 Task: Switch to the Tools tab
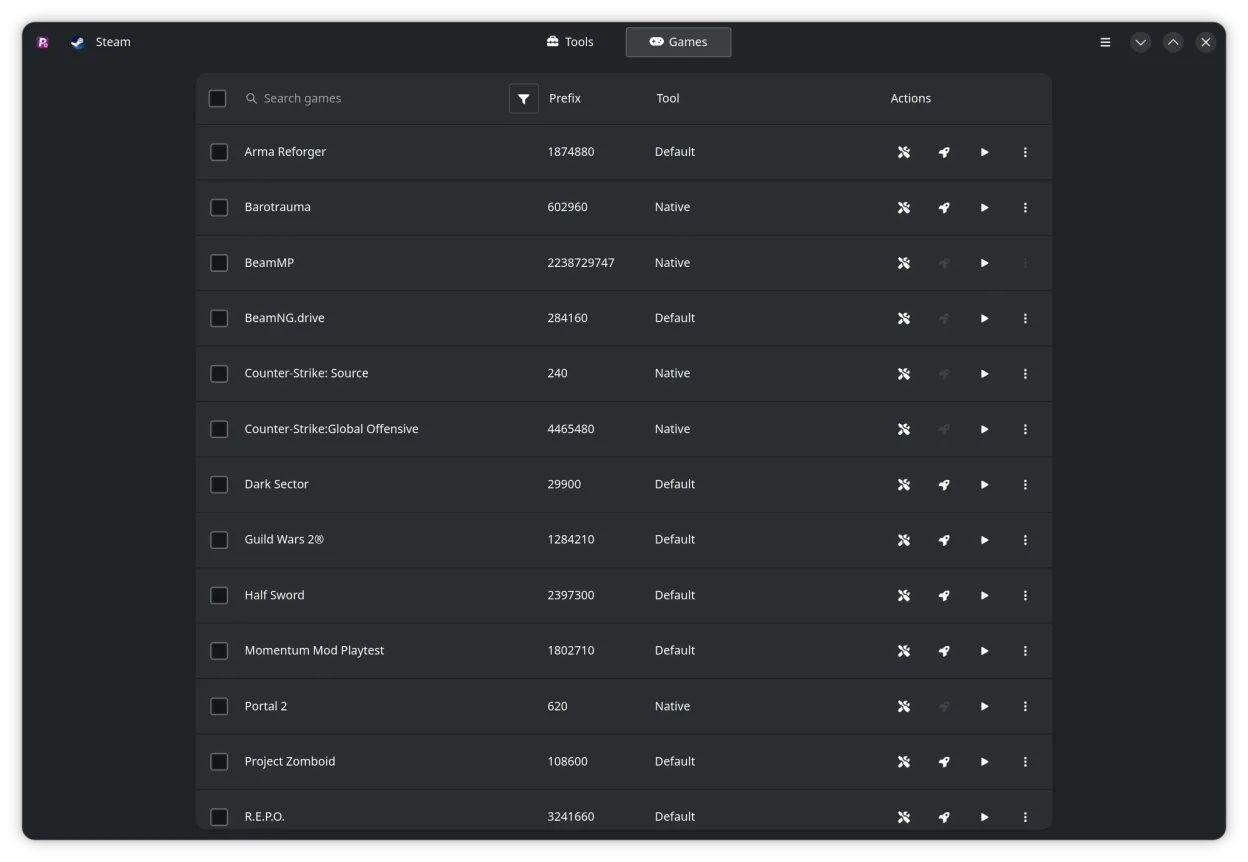click(570, 42)
